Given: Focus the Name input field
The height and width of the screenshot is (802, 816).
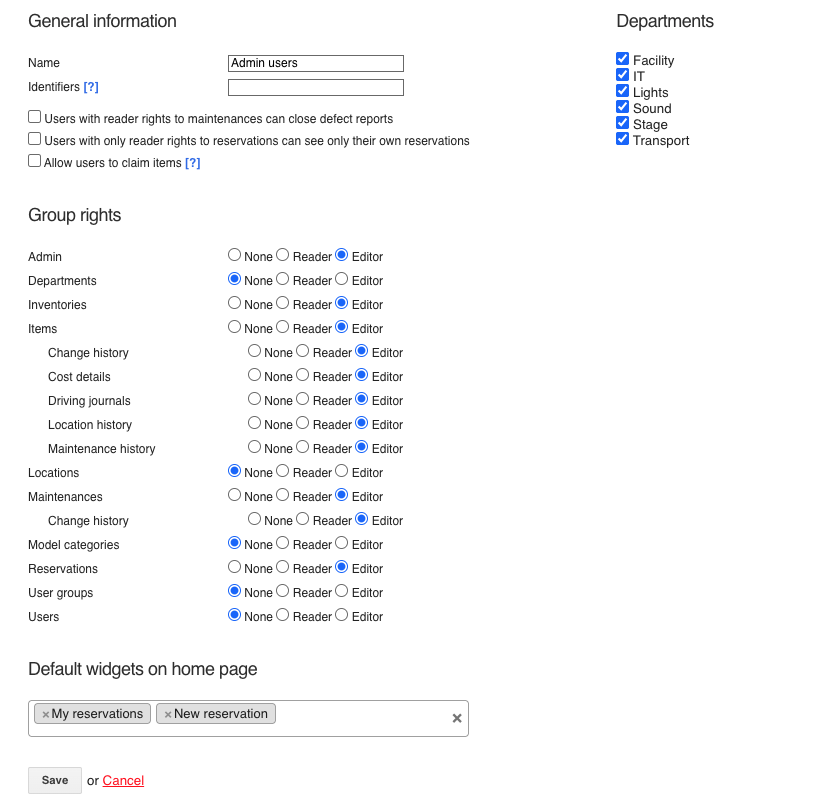Looking at the screenshot, I should coord(316,63).
